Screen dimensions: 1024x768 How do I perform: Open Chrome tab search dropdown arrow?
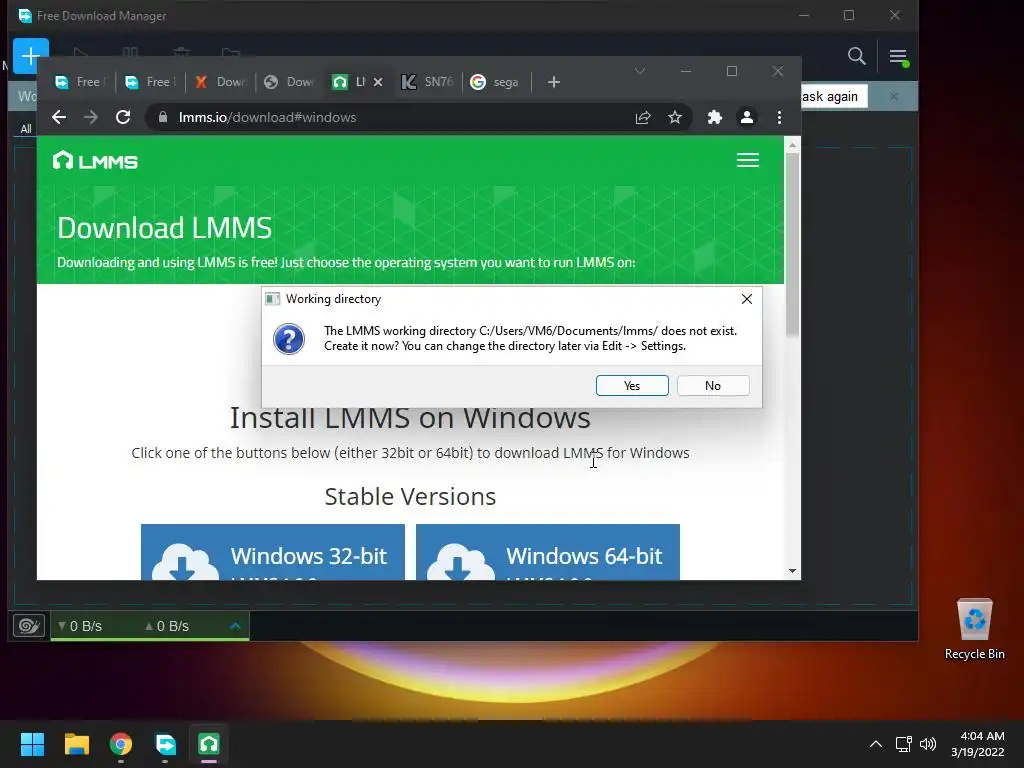pyautogui.click(x=640, y=71)
